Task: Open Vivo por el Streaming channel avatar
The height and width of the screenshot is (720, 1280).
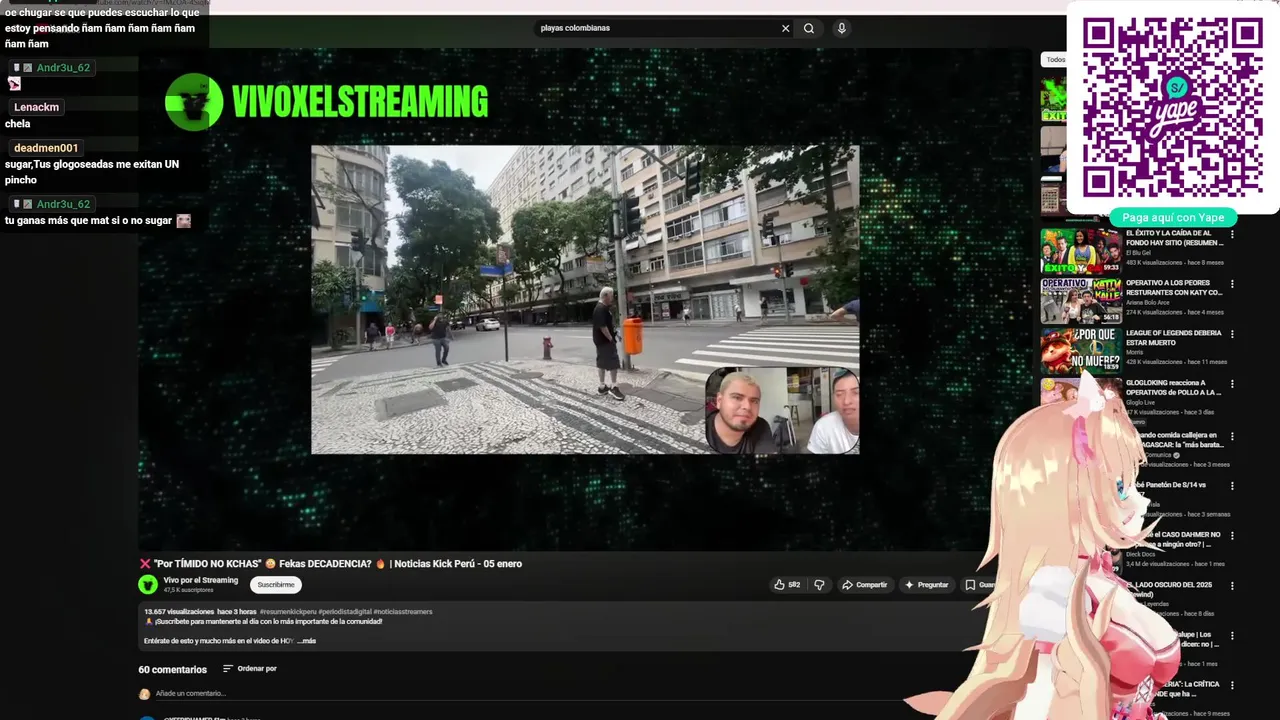Action: [148, 585]
